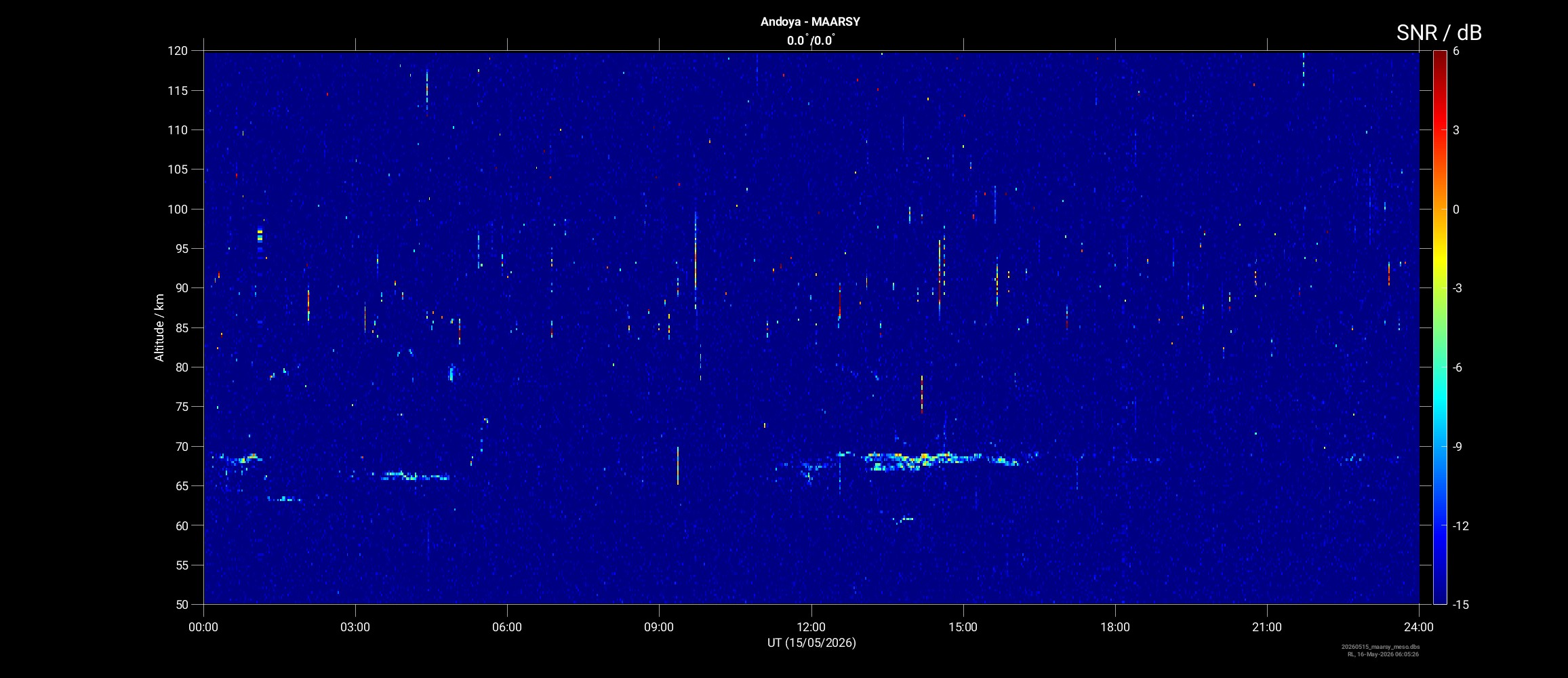Click the -12 colorbar tick label
The image size is (1568, 678).
tap(1460, 525)
